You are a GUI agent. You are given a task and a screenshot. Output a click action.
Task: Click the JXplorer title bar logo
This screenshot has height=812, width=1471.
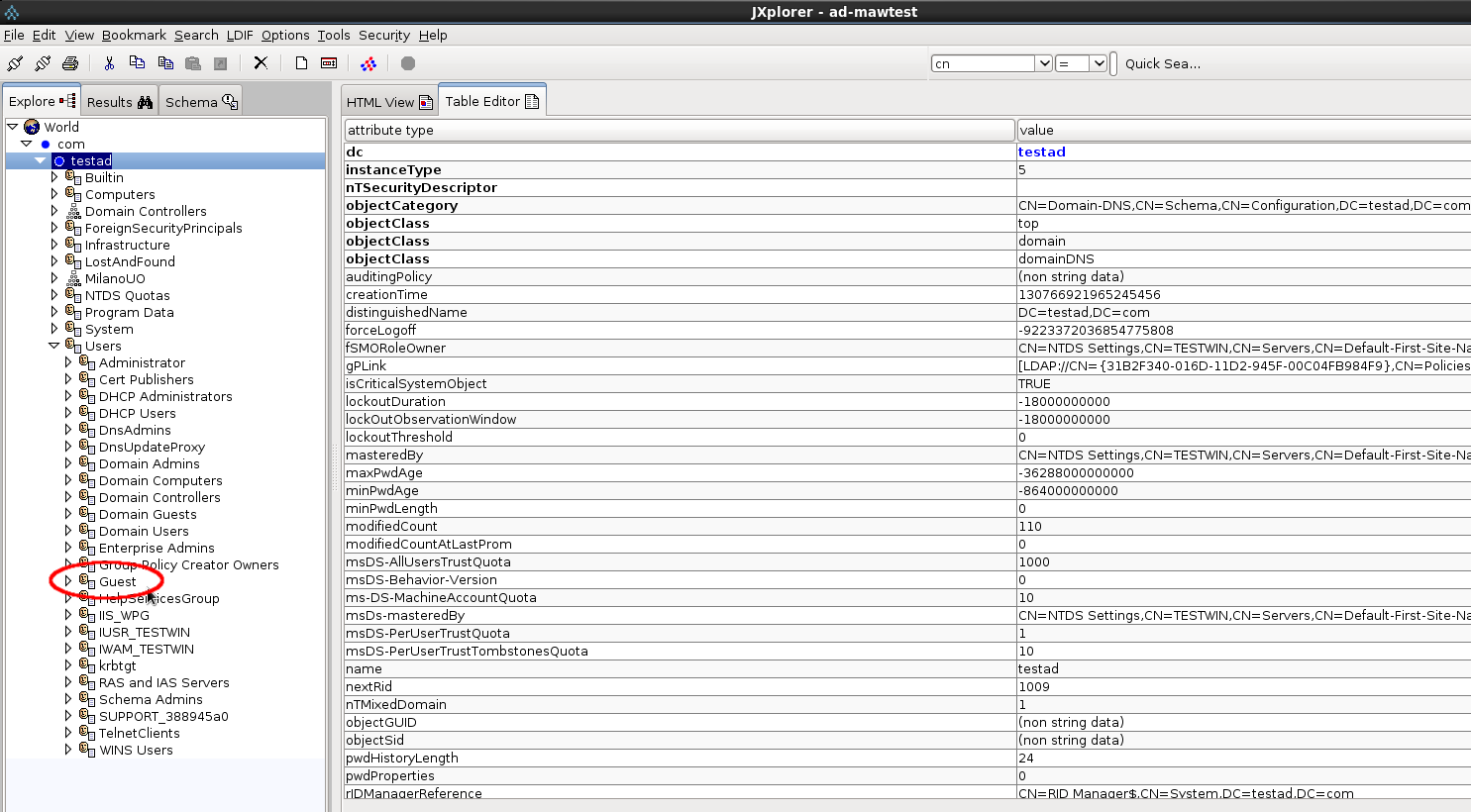click(x=12, y=12)
